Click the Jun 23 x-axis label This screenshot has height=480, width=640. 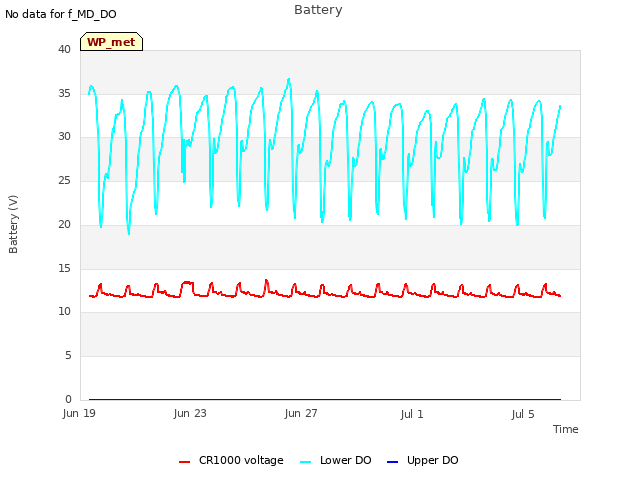pos(190,413)
